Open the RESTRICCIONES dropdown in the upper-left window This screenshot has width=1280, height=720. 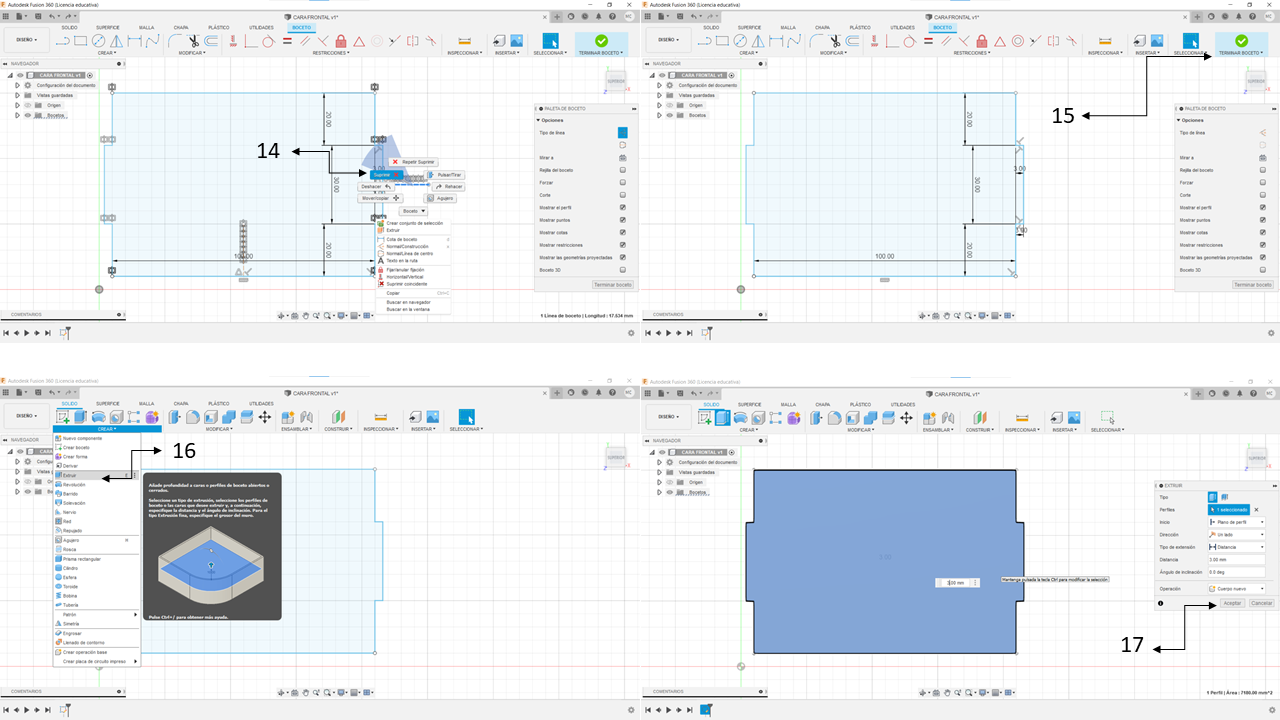(329, 53)
